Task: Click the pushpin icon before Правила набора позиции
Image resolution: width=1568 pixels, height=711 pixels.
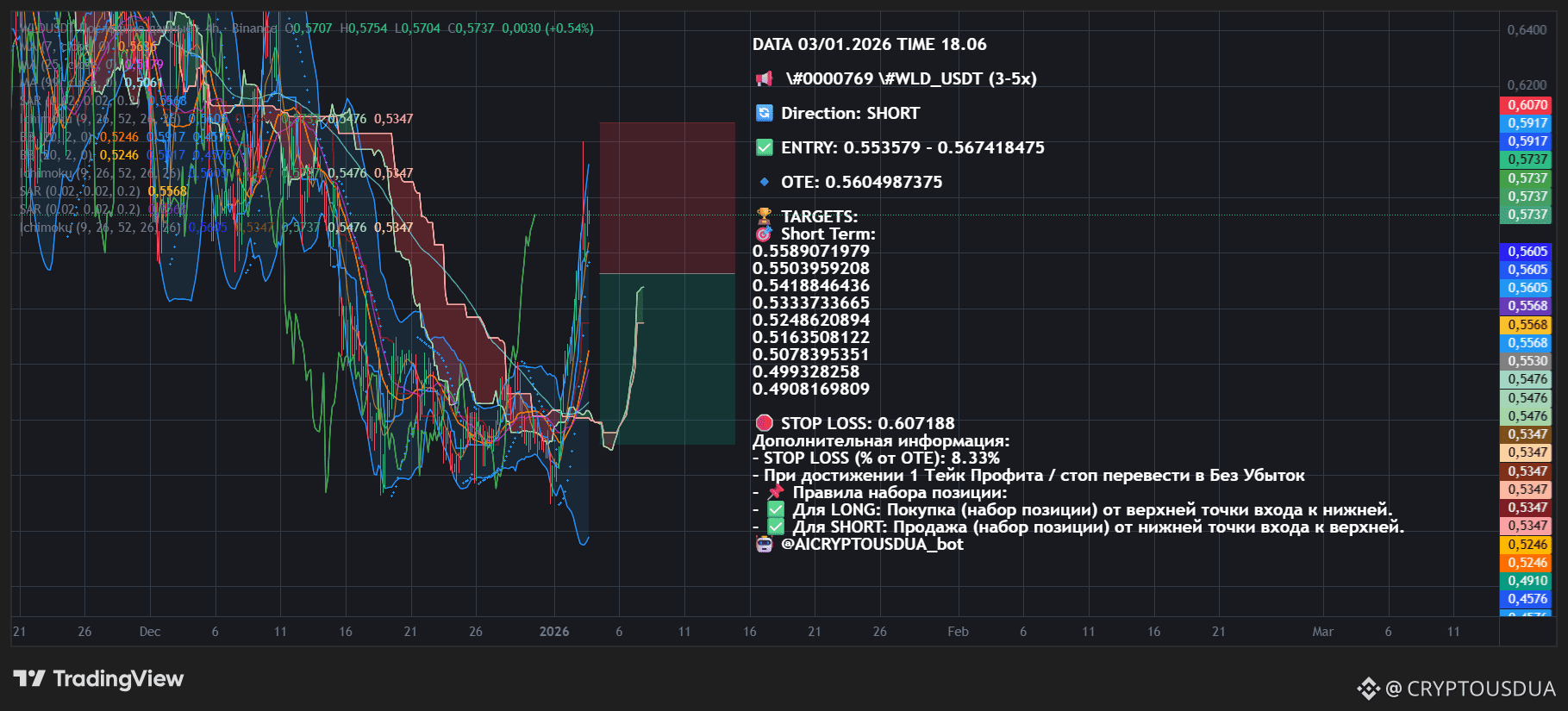Action: pyautogui.click(x=776, y=493)
